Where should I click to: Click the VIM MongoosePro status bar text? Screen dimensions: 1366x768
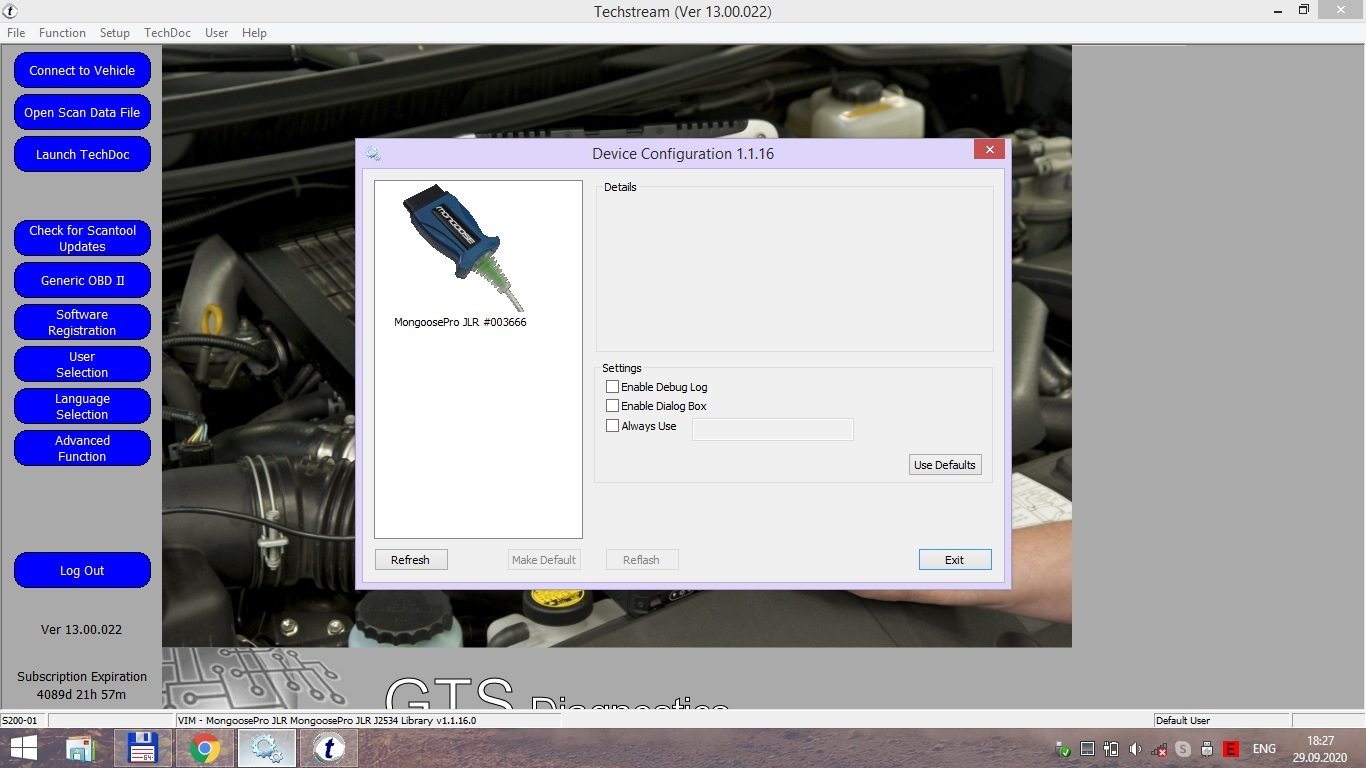pos(327,720)
